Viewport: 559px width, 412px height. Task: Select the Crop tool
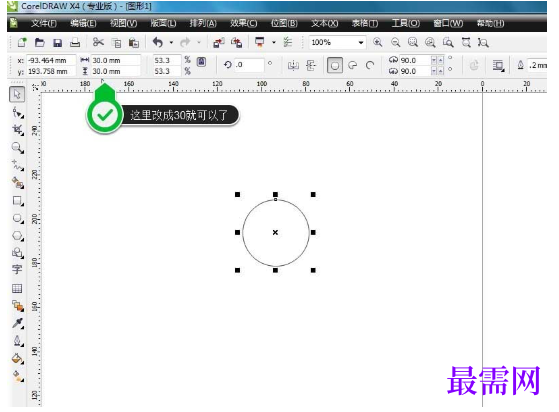(17, 130)
